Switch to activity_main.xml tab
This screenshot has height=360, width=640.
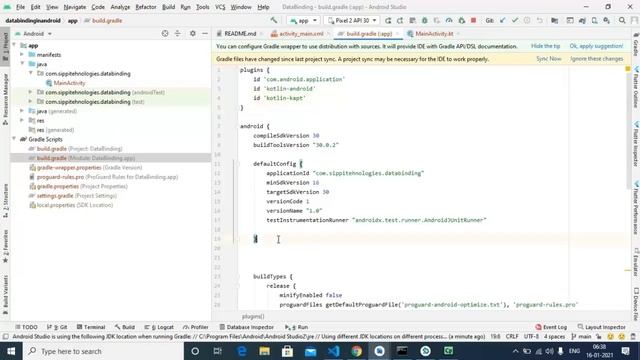301,34
